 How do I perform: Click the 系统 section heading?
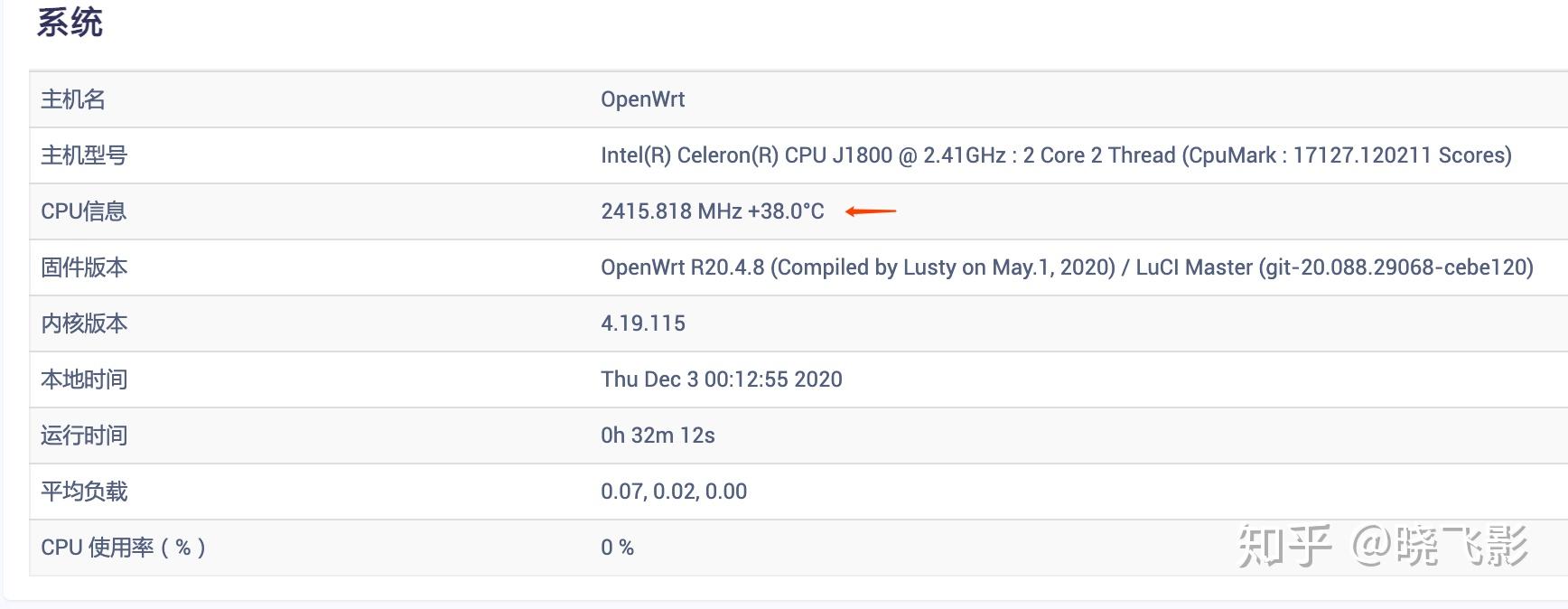[70, 22]
